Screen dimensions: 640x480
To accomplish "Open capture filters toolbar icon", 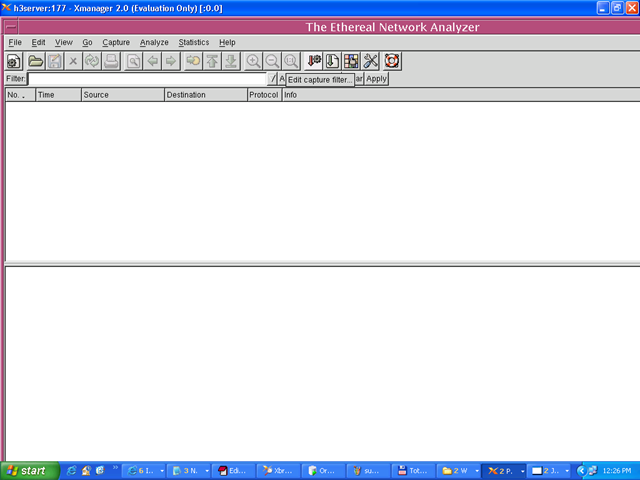I will (x=313, y=61).
